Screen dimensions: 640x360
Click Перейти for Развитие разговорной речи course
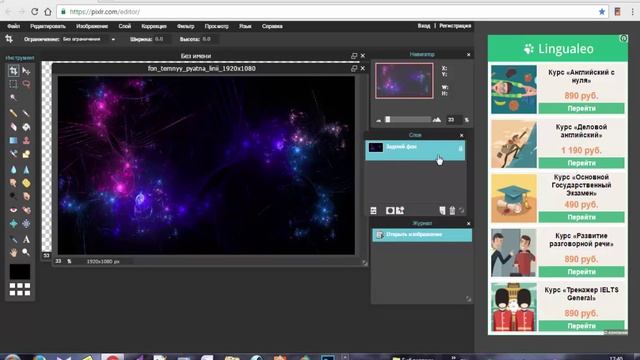click(x=581, y=272)
